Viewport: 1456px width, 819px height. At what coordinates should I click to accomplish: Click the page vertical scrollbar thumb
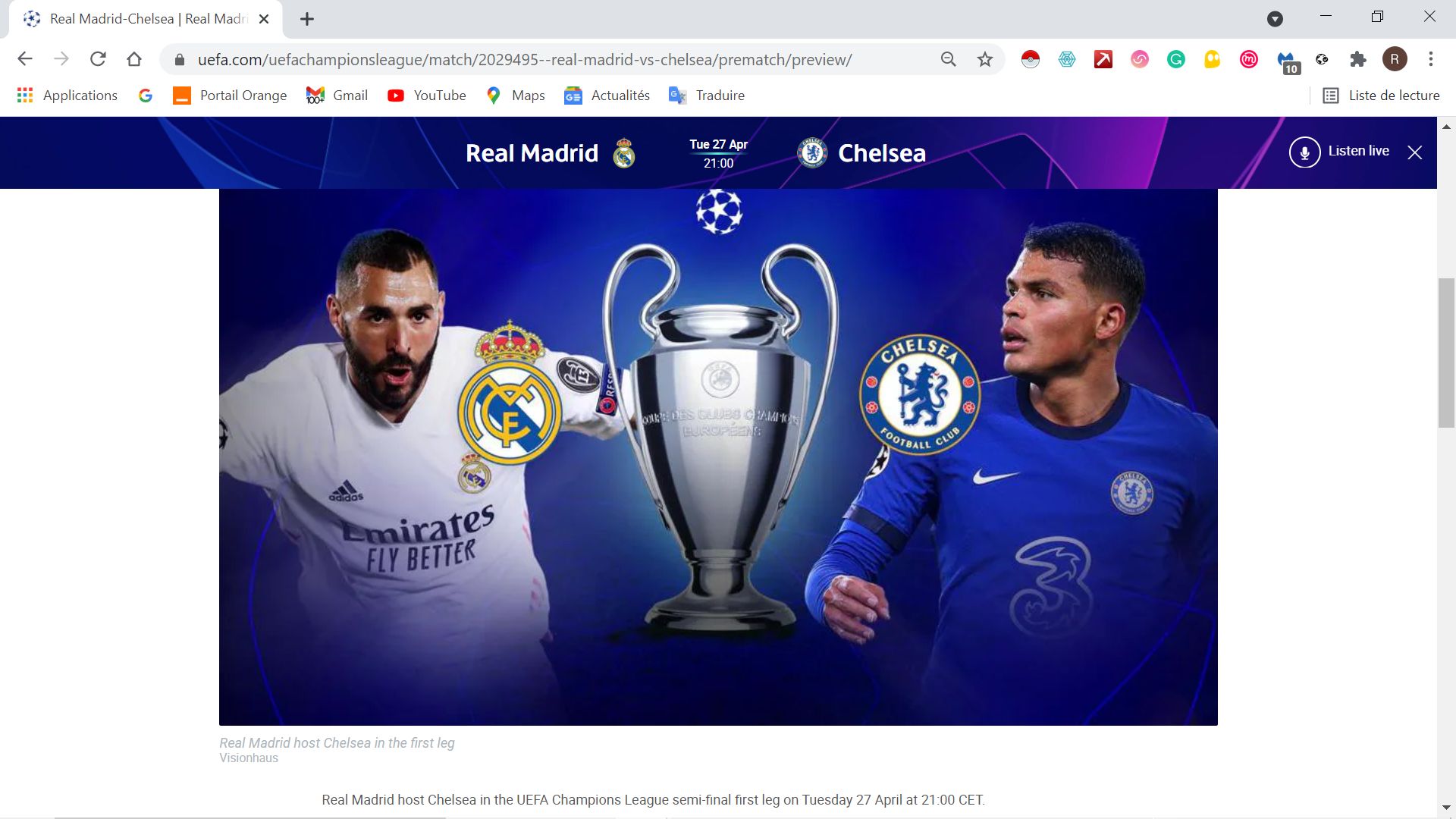1446,353
